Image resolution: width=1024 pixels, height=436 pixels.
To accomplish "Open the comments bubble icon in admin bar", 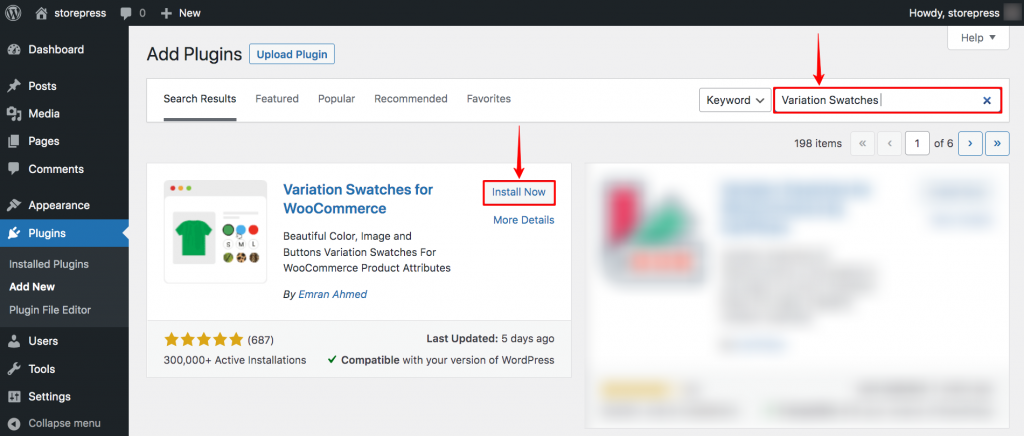I will pyautogui.click(x=127, y=13).
